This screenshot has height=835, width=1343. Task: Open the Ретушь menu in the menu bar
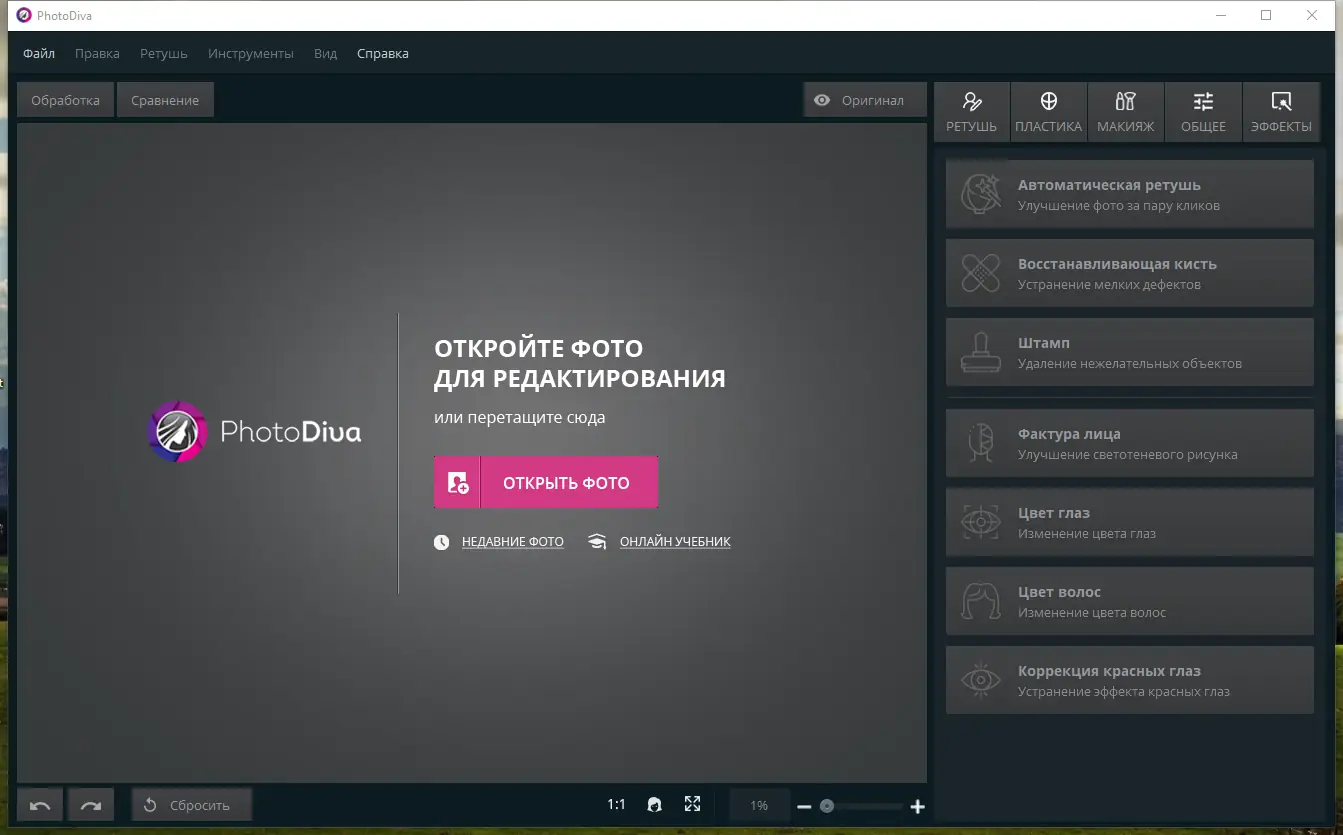point(164,54)
